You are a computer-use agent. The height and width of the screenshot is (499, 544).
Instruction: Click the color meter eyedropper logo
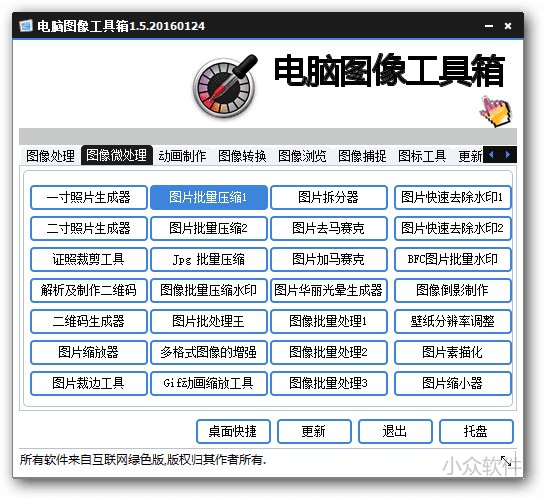(x=225, y=86)
